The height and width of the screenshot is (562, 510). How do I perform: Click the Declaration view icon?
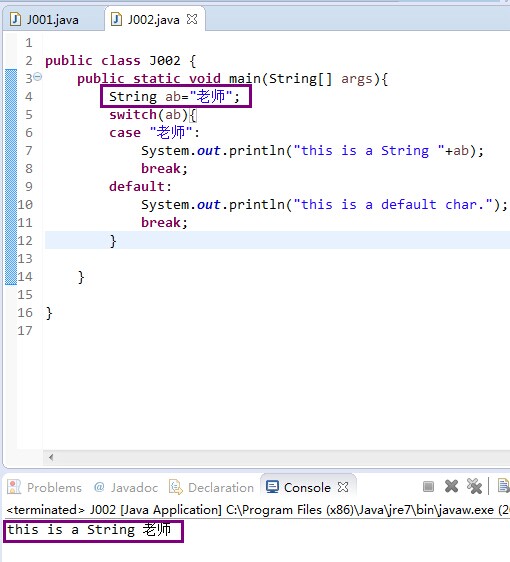pos(176,487)
